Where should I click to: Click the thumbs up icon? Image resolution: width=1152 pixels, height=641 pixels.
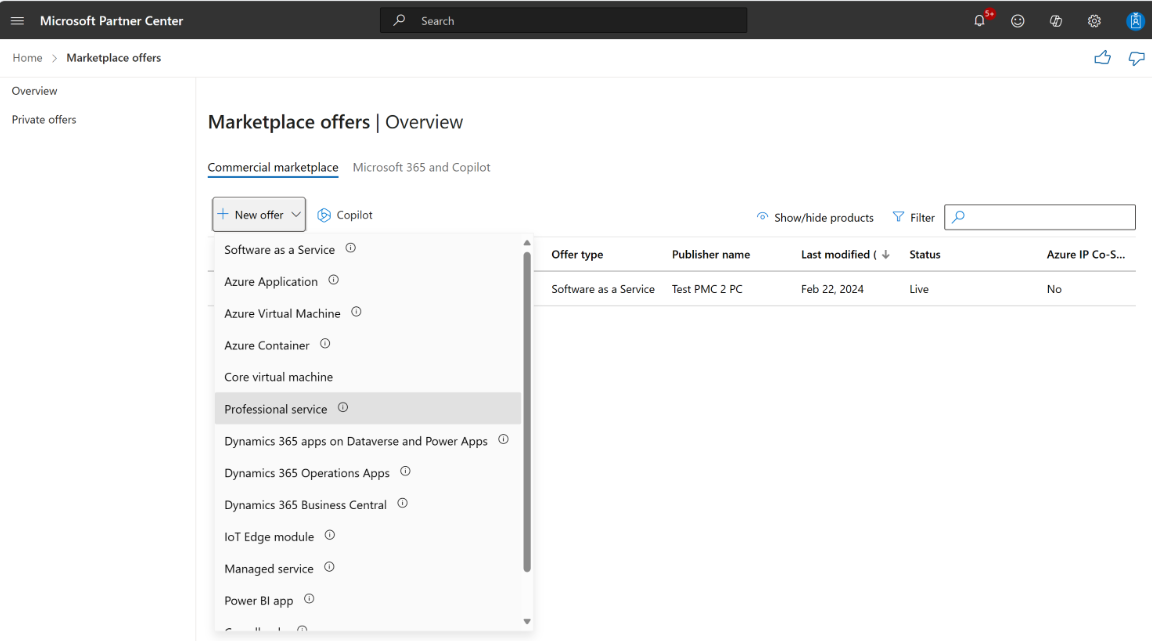[1103, 58]
